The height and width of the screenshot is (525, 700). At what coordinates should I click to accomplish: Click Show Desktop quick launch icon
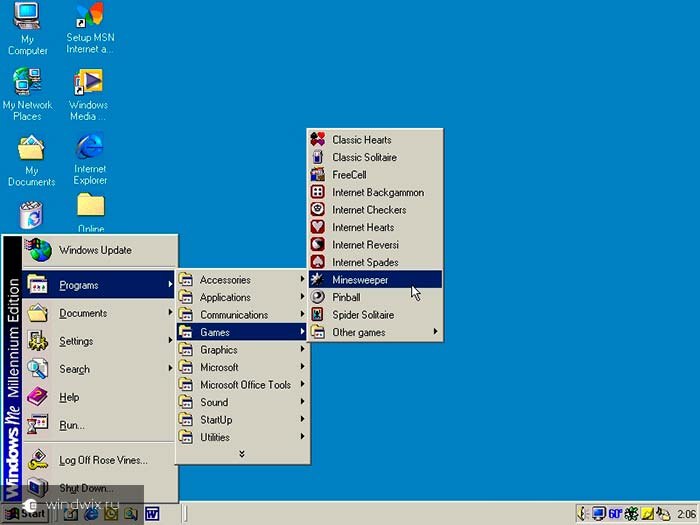pos(71,514)
